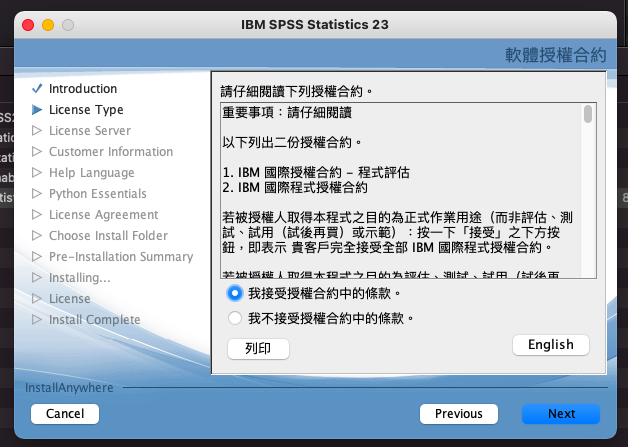This screenshot has height=447, width=628.
Task: Click the '1. IBM 國際授權合約 – 程式評估' line
Action: 316,173
